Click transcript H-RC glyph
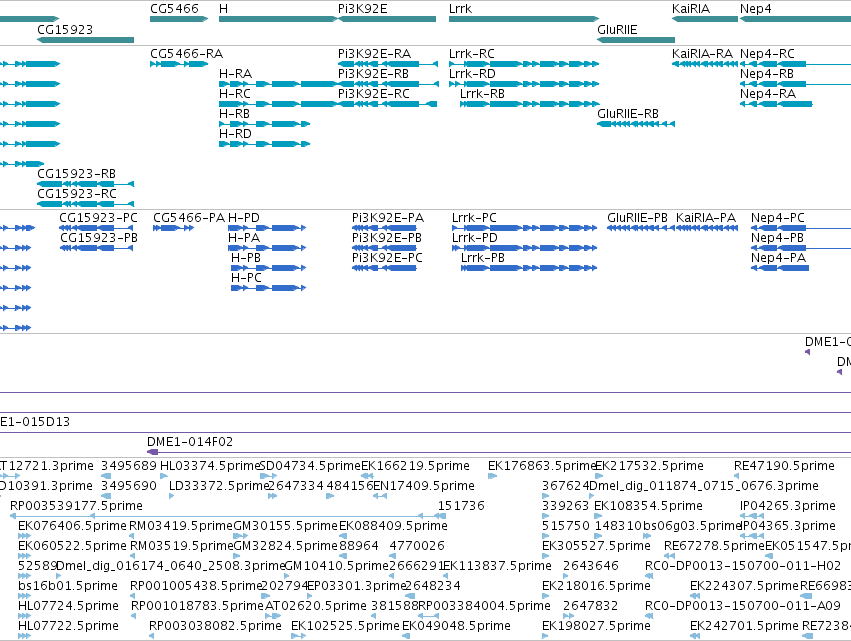 pos(278,104)
